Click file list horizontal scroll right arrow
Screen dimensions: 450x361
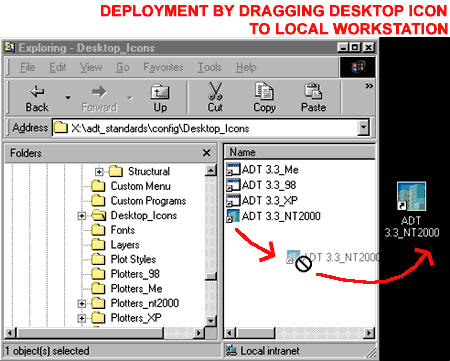click(369, 333)
